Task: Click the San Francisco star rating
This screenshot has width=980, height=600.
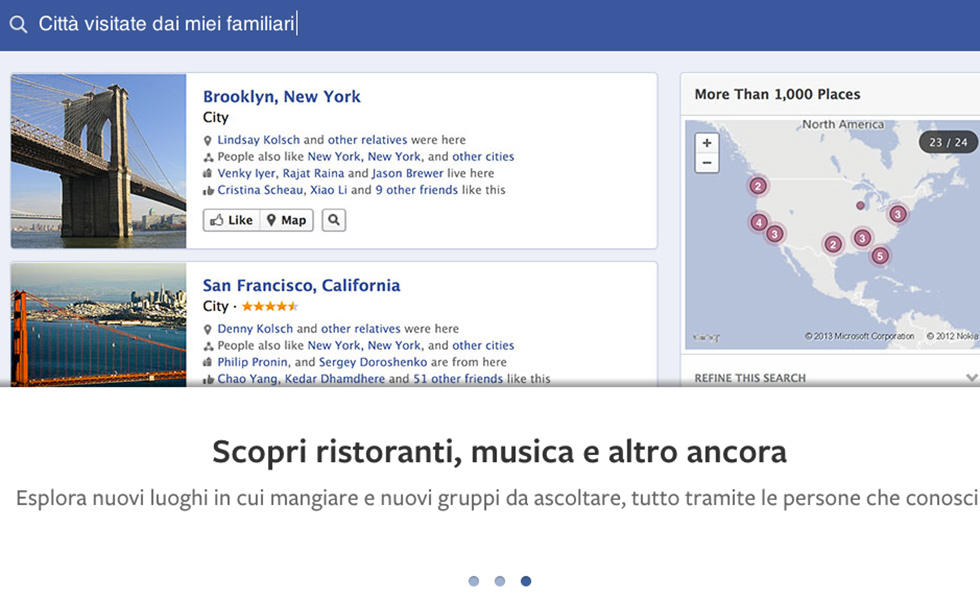Action: 270,306
